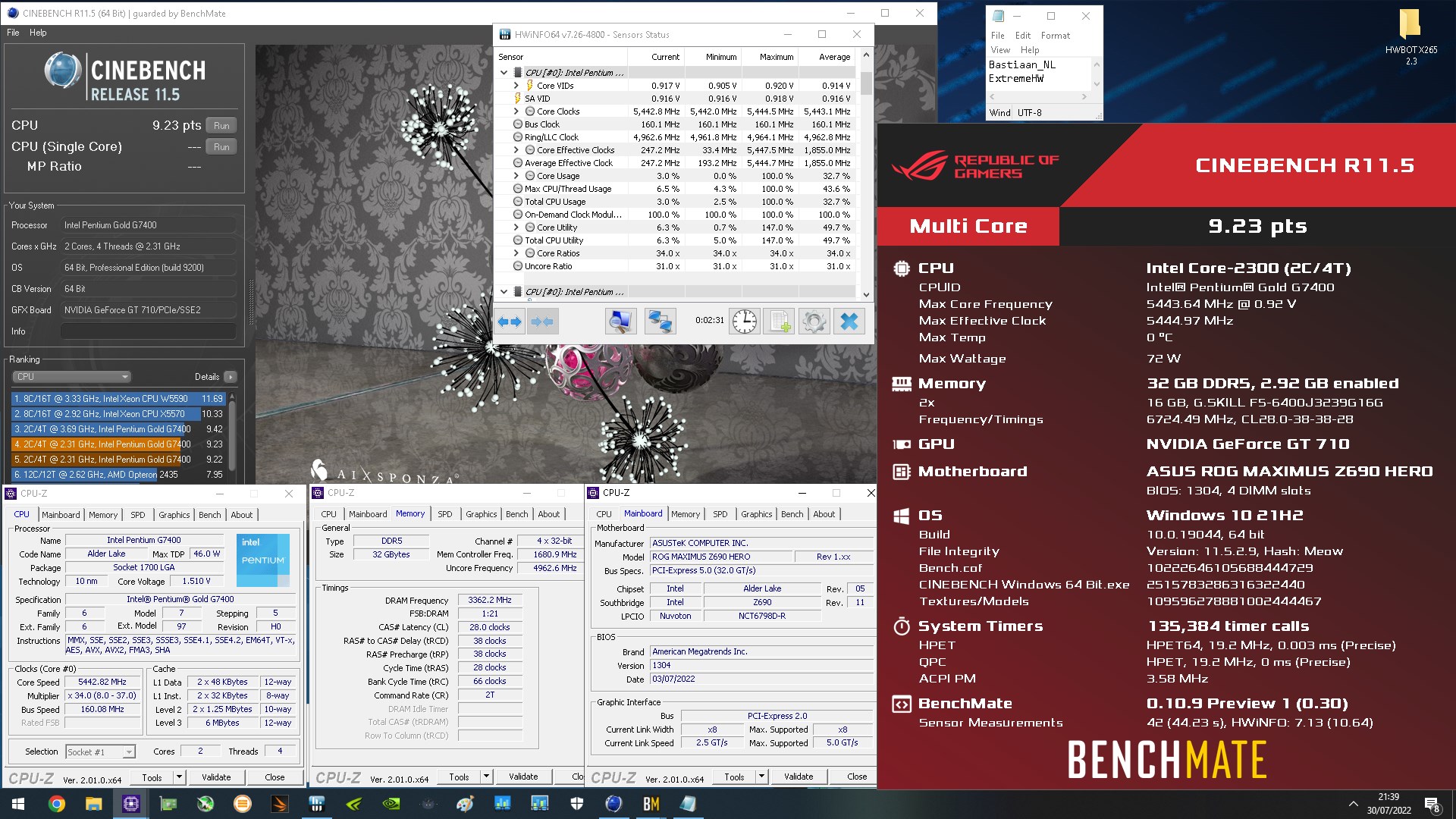Open Paint palette icon on taskbar
The image size is (1456, 819).
click(x=466, y=804)
